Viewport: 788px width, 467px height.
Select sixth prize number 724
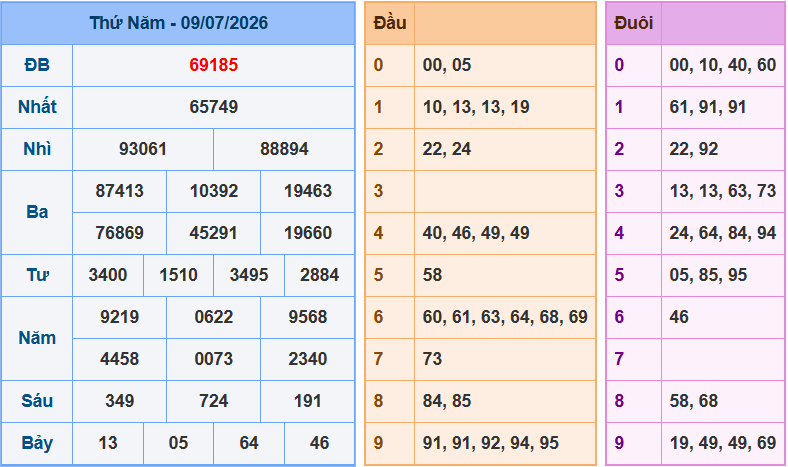click(214, 401)
